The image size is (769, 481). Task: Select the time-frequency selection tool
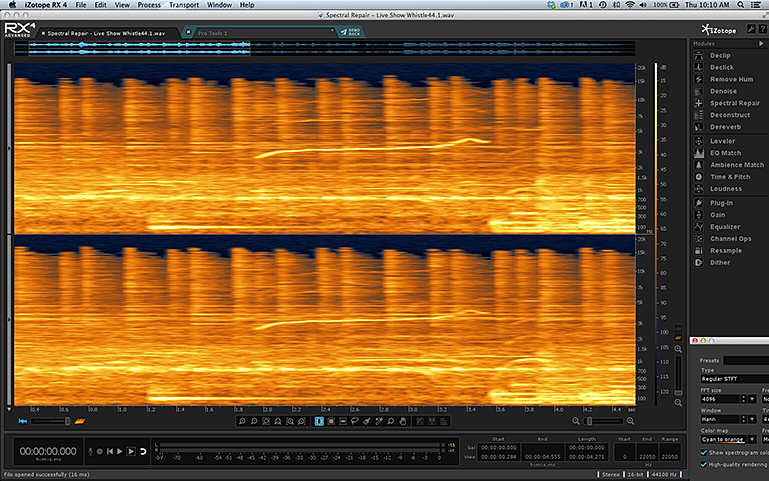pyautogui.click(x=331, y=421)
